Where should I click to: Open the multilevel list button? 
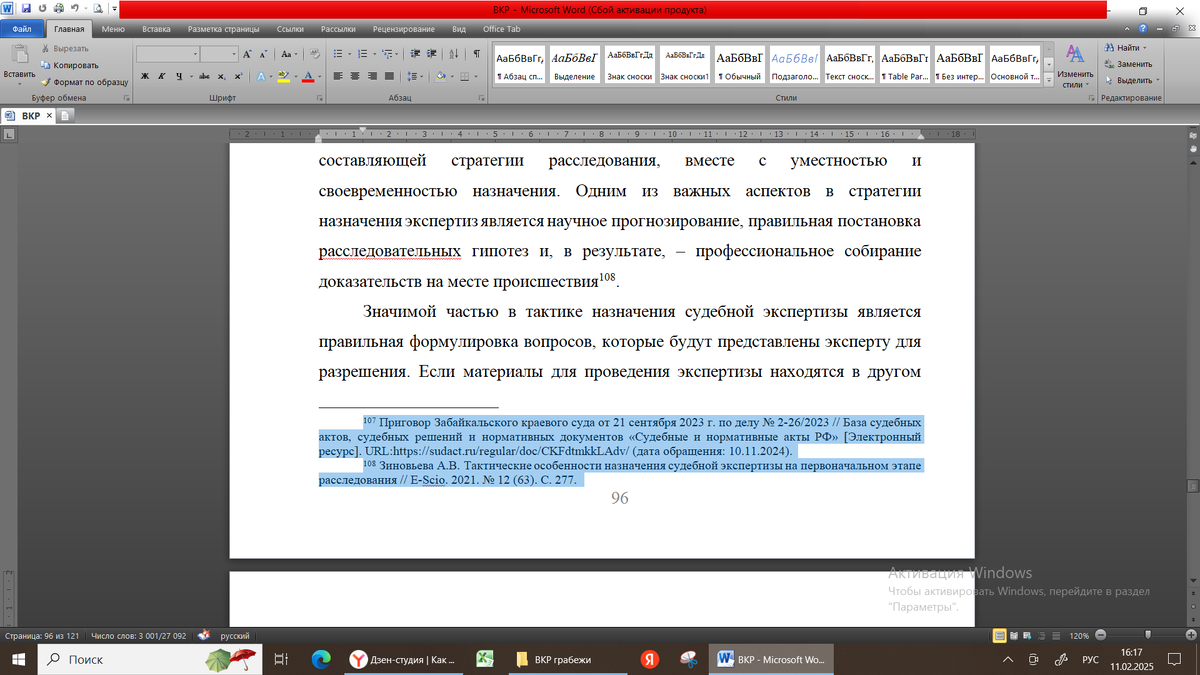coord(389,54)
